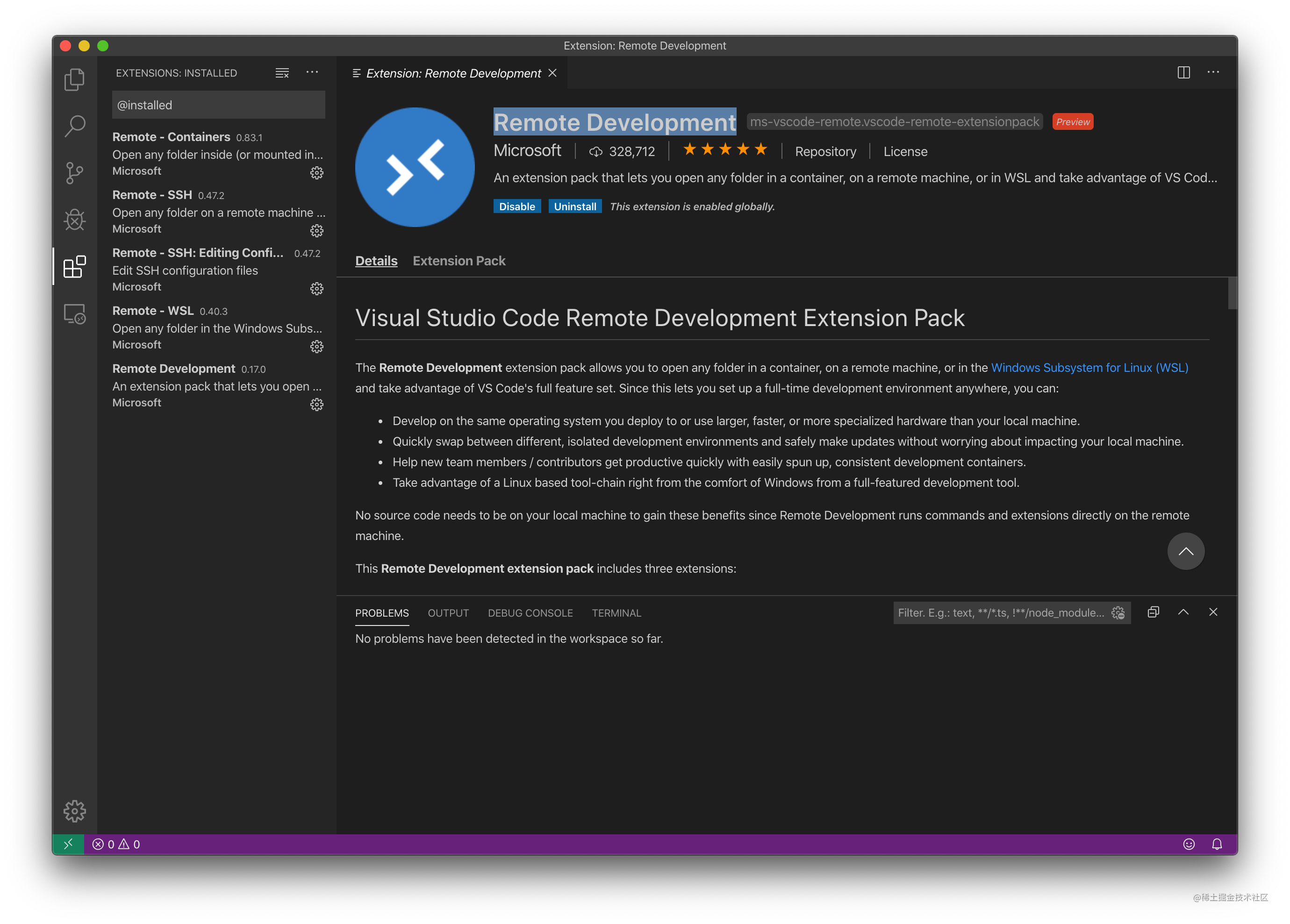Open notifications via the bell icon
The width and height of the screenshot is (1290, 924).
[x=1217, y=845]
